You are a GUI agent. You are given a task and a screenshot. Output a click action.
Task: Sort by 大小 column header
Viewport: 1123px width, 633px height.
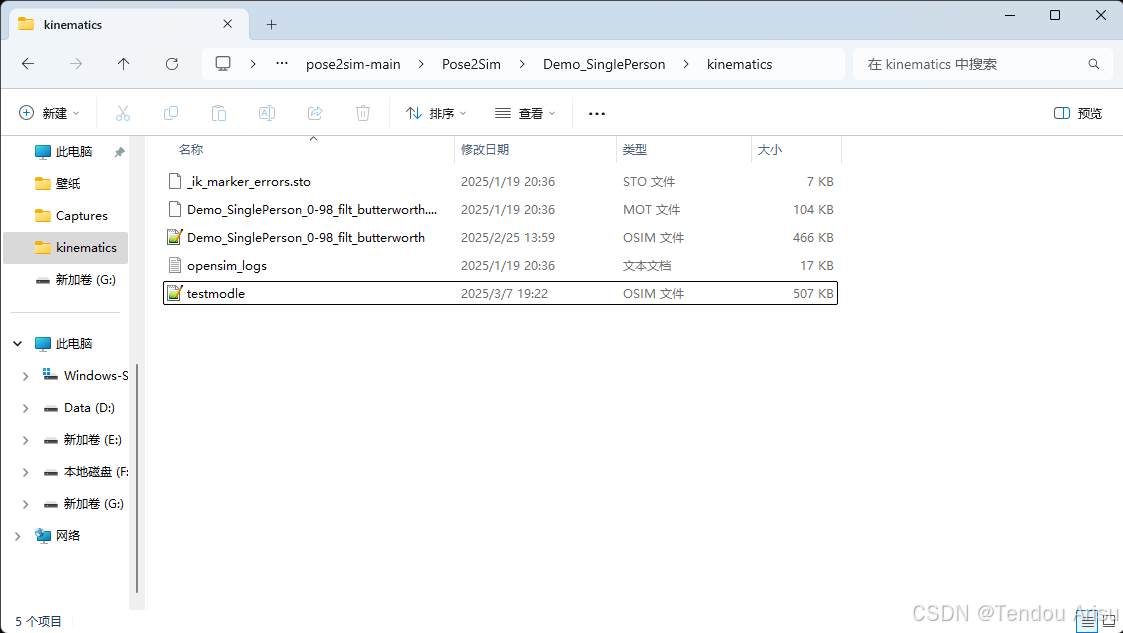click(x=770, y=150)
